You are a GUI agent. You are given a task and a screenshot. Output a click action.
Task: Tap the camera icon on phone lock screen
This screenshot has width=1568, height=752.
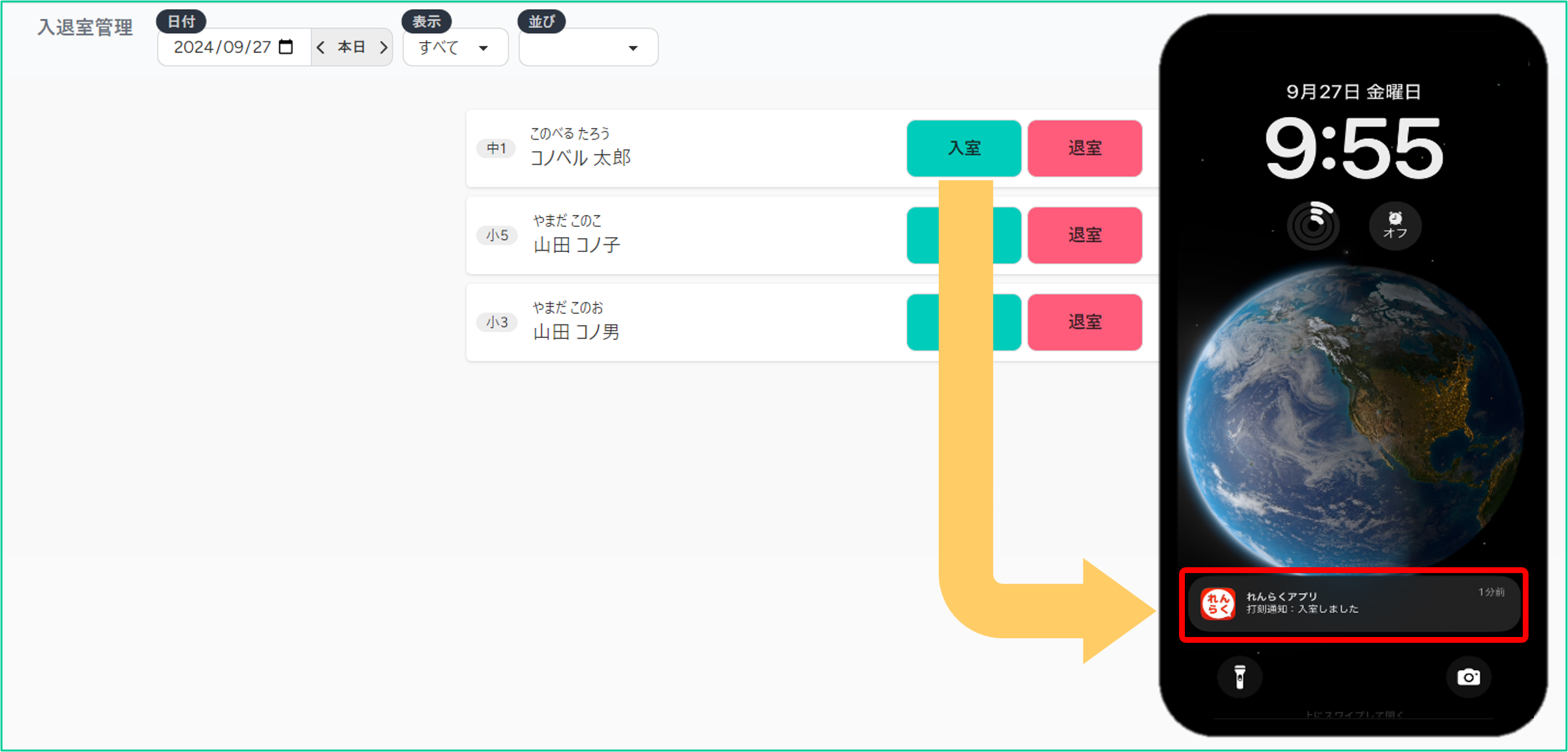click(x=1469, y=676)
